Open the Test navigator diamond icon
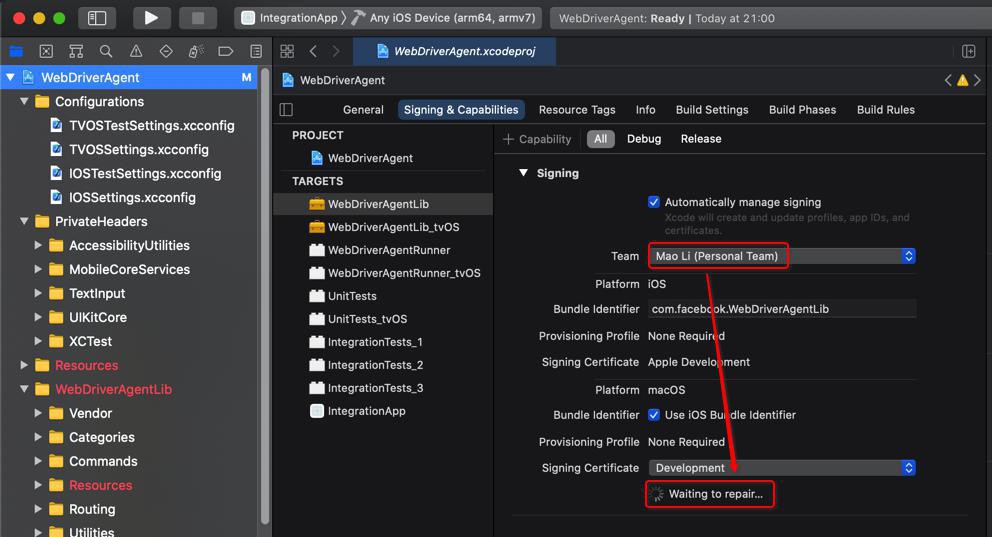This screenshot has width=992, height=537. 166,51
